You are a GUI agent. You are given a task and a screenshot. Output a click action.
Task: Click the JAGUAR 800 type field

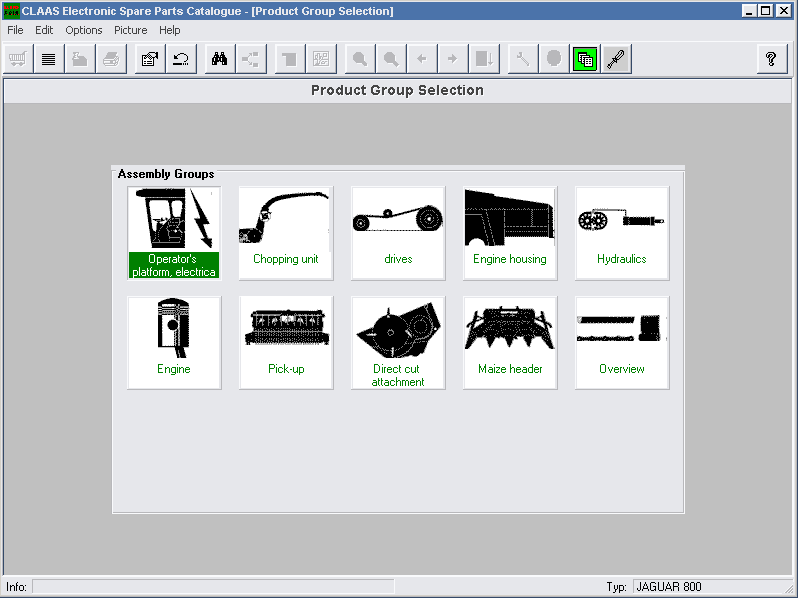click(x=711, y=587)
